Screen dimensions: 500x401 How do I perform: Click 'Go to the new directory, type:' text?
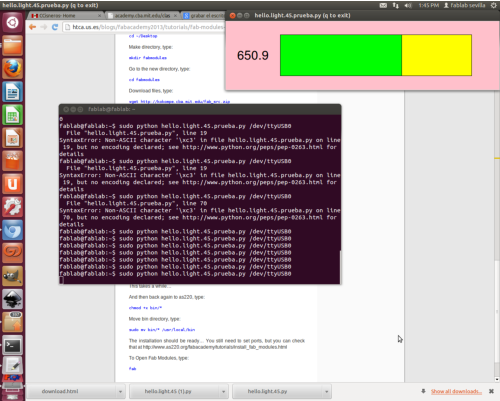point(159,69)
